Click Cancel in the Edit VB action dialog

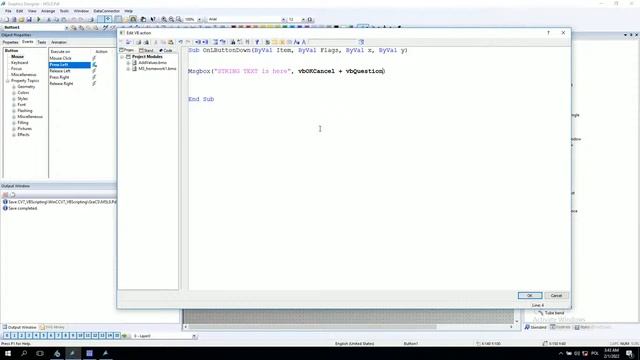(556, 296)
